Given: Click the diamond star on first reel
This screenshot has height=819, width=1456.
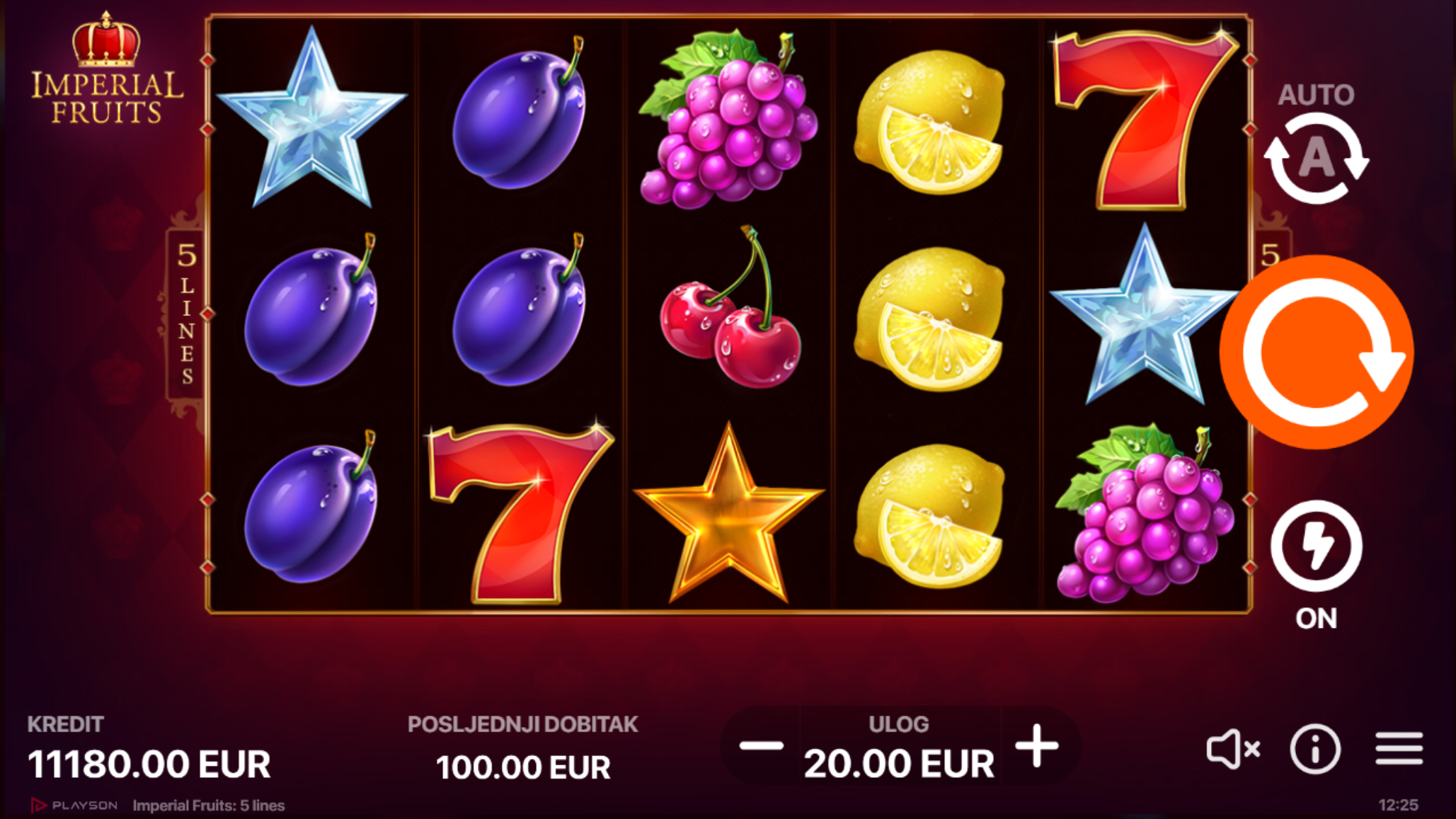Looking at the screenshot, I should coord(311,118).
